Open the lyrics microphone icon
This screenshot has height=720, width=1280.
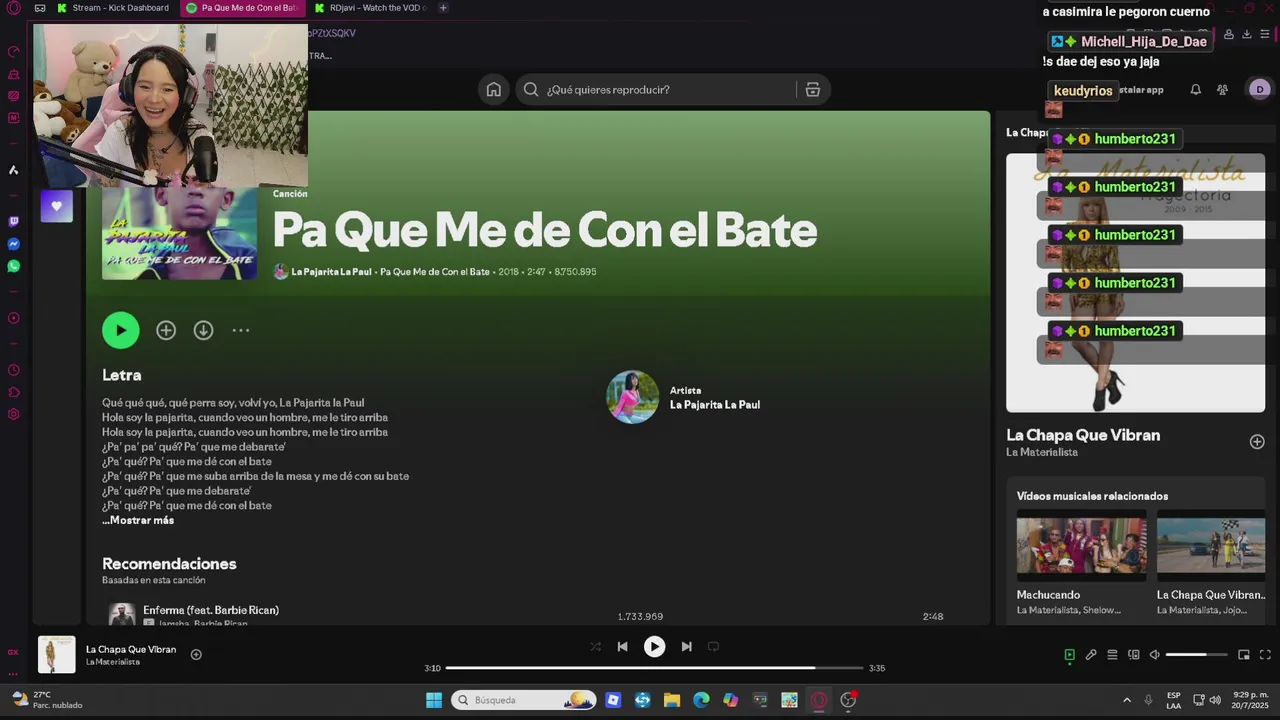coord(1091,655)
